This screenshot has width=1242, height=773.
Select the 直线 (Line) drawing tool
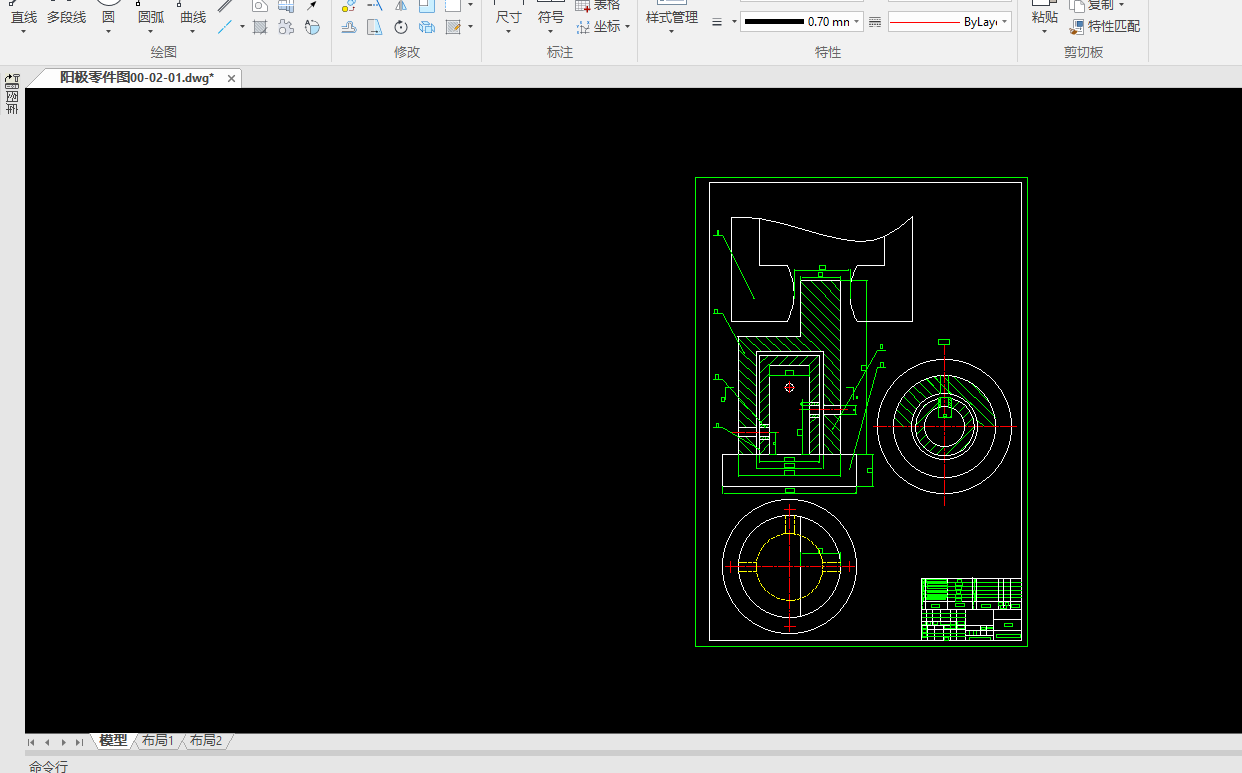pyautogui.click(x=24, y=17)
